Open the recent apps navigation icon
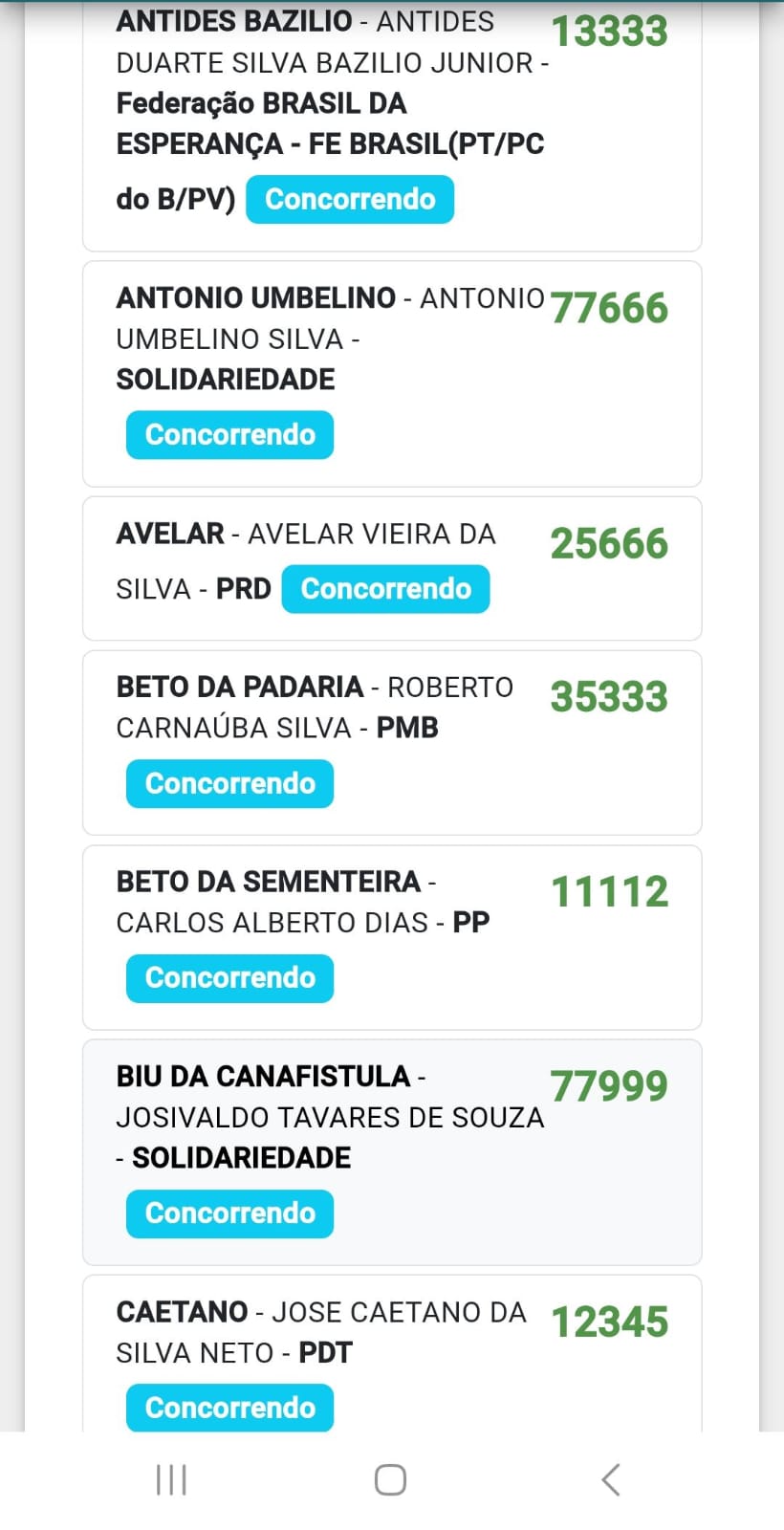 click(171, 1479)
